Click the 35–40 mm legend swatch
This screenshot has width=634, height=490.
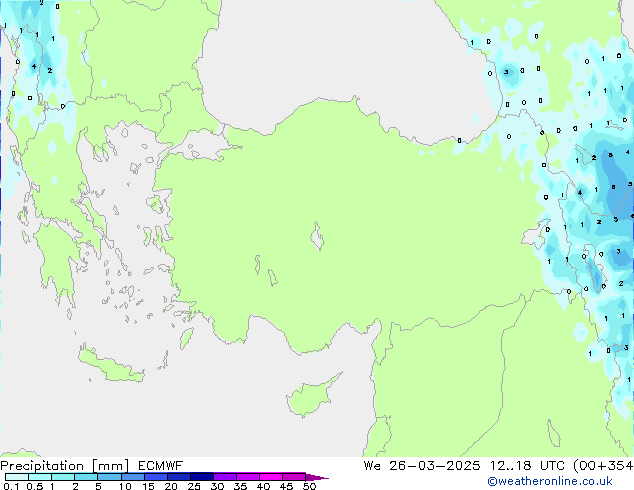[x=247, y=477]
